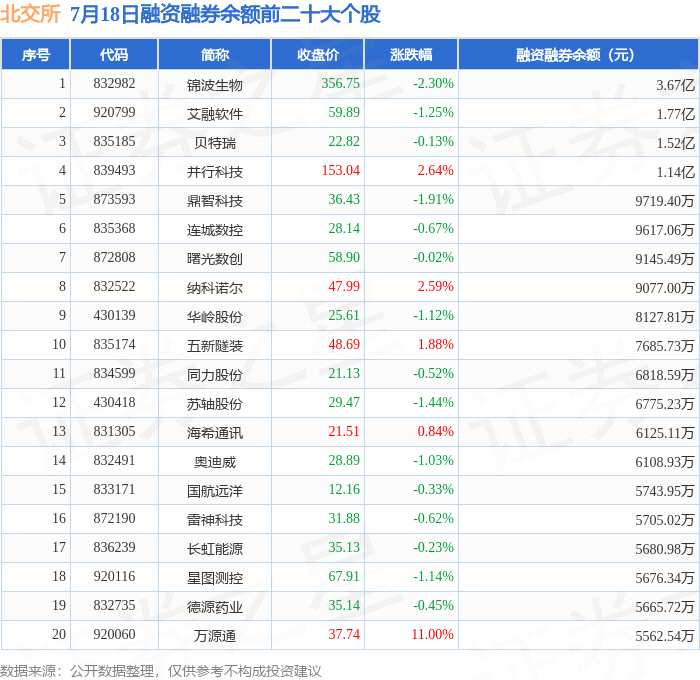Select the 7月18日融资融券余额前二十大个股 heading

(x=225, y=14)
